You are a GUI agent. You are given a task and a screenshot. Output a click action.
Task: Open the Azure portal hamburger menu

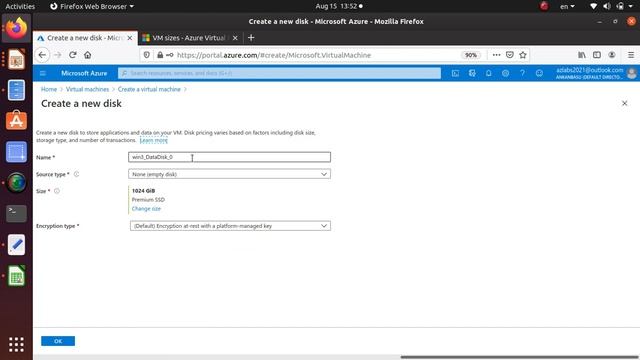pyautogui.click(x=43, y=73)
